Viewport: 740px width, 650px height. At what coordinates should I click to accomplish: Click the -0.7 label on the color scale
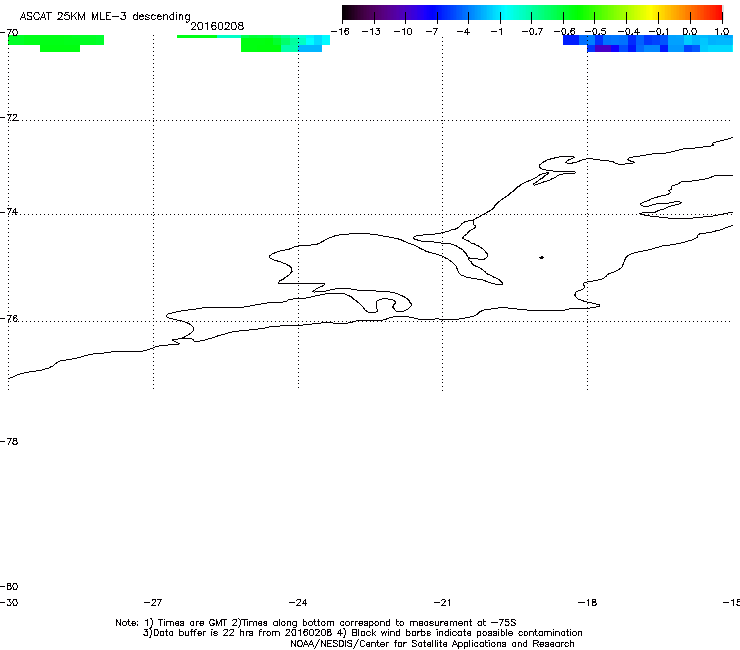(532, 32)
